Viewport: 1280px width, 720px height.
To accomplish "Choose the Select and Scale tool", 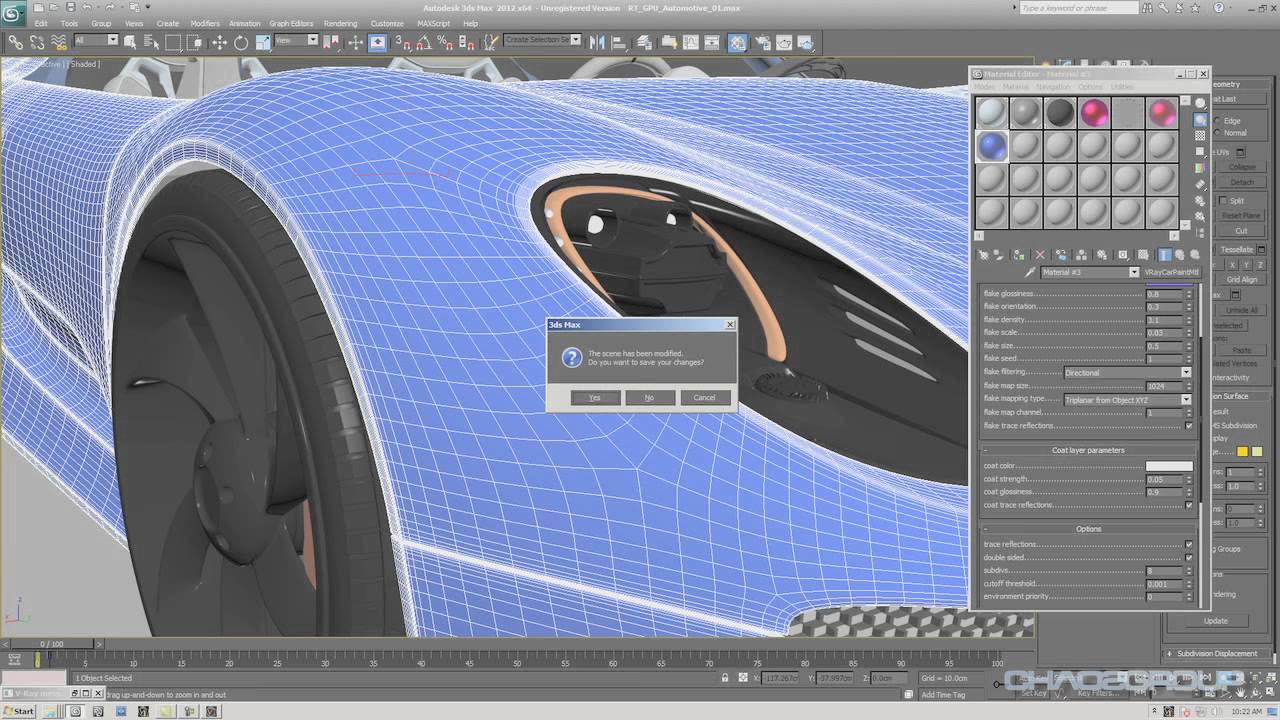I will [262, 42].
